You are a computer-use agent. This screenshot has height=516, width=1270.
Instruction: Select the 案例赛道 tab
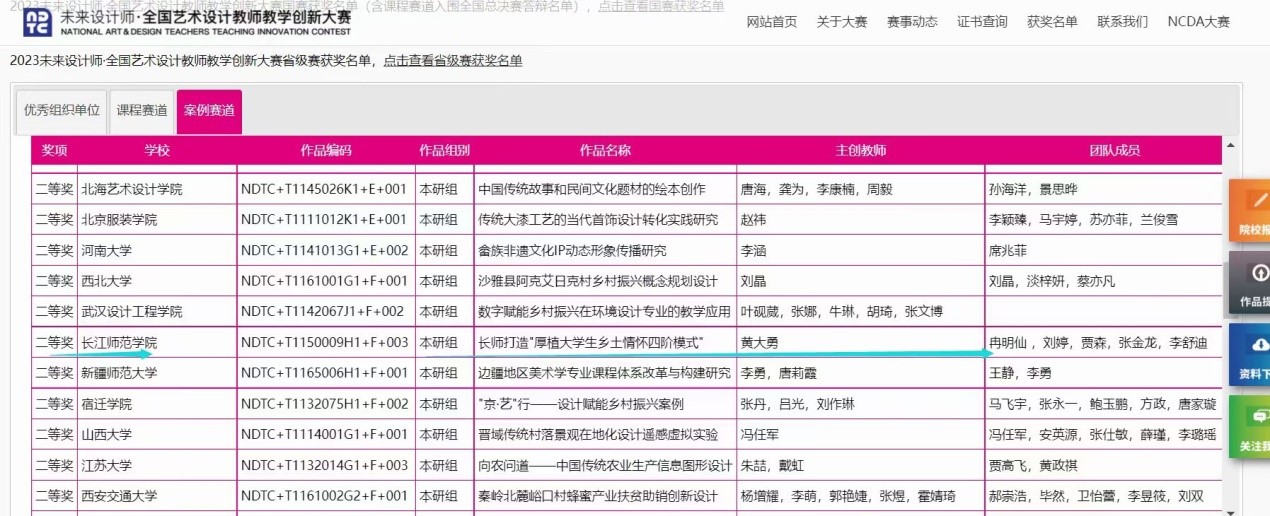[x=209, y=111]
